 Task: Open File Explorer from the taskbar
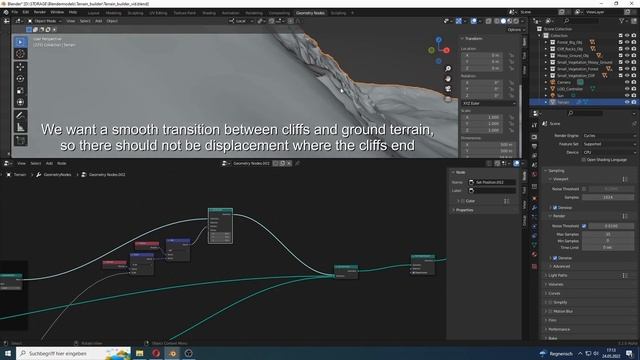140,353
